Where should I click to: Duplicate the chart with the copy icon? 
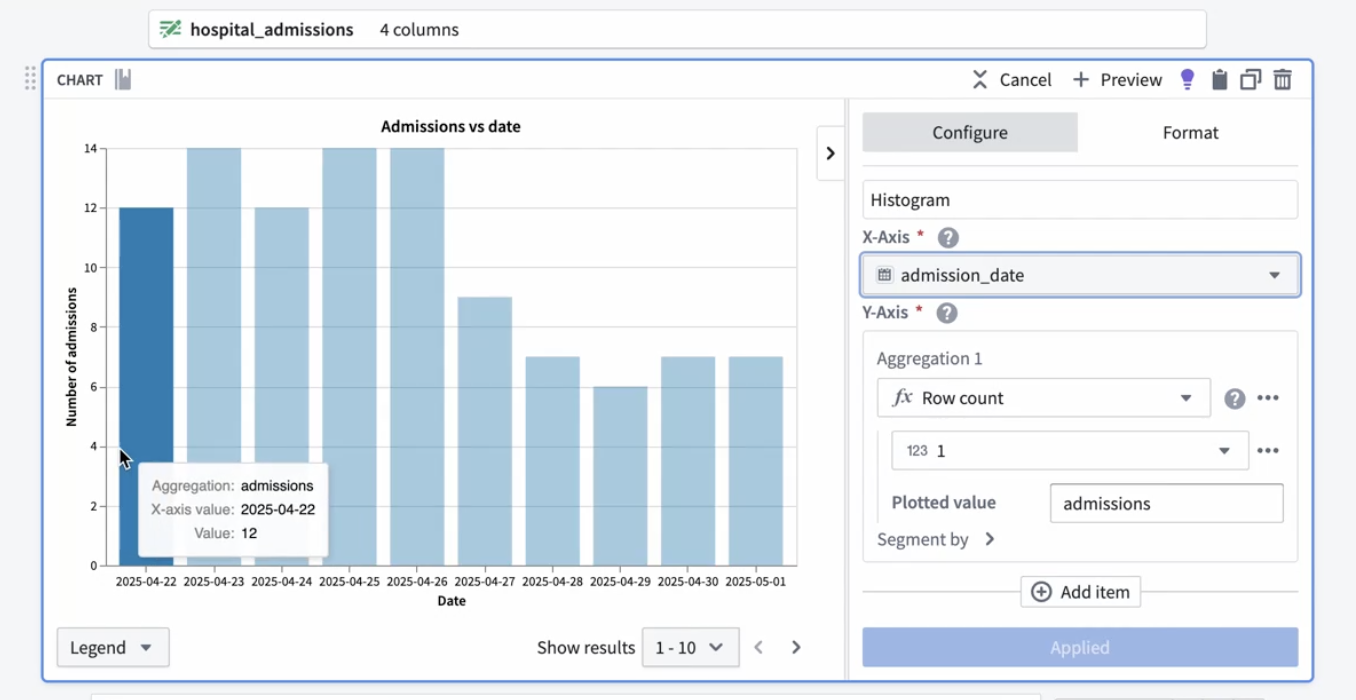(1250, 80)
